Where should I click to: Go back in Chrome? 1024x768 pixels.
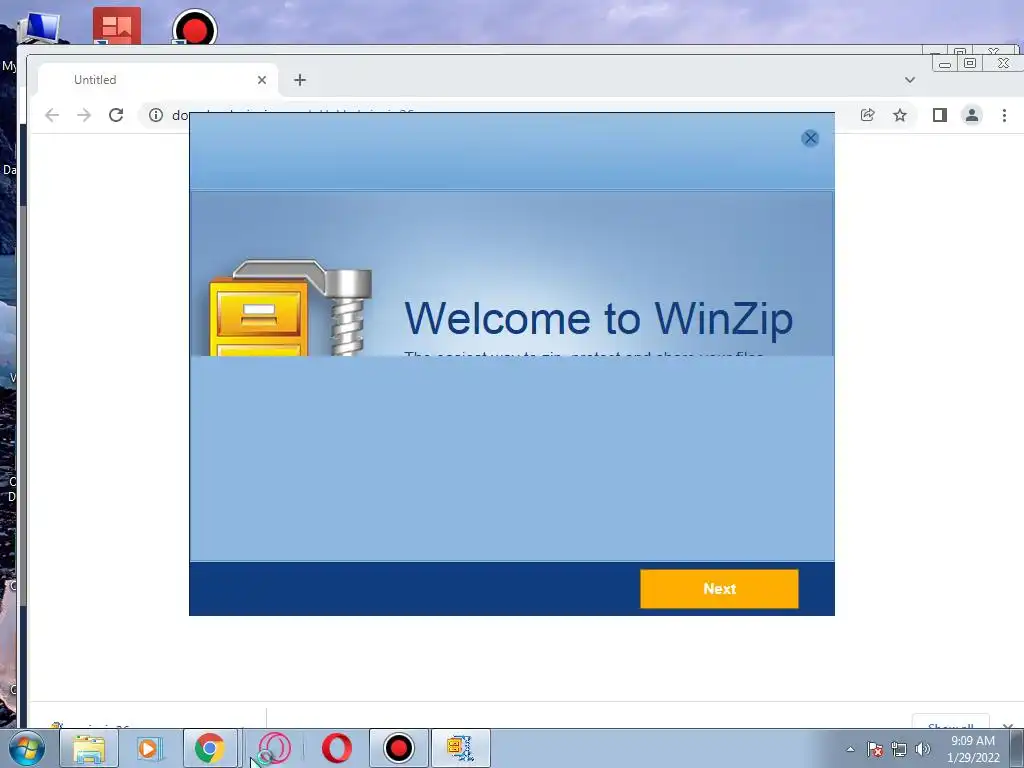[x=52, y=115]
